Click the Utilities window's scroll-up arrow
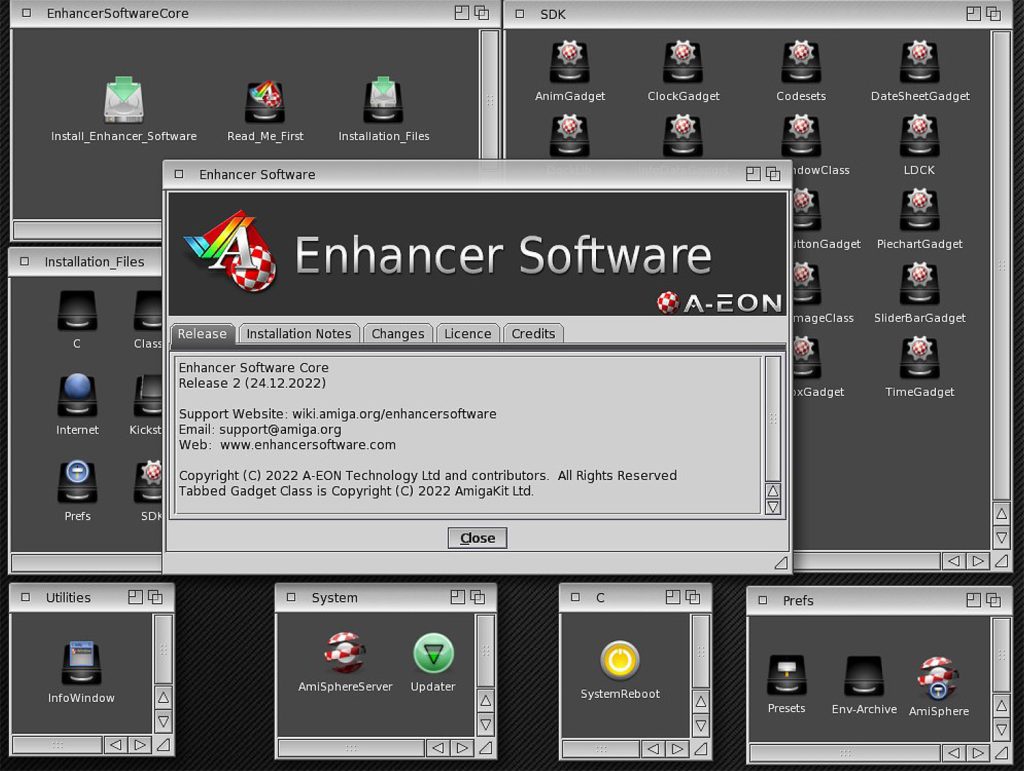The height and width of the screenshot is (771, 1024). [x=163, y=698]
